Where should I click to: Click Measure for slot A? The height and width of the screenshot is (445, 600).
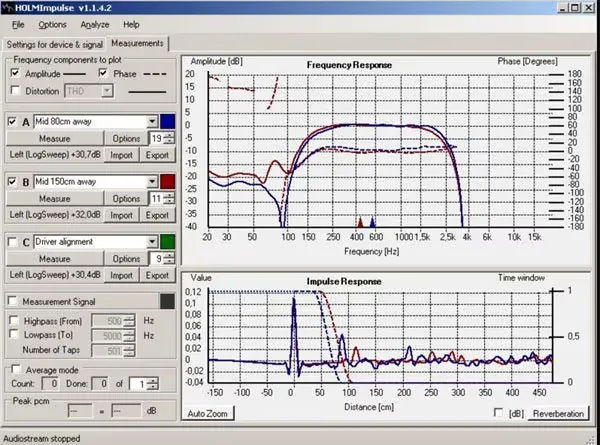pos(55,139)
